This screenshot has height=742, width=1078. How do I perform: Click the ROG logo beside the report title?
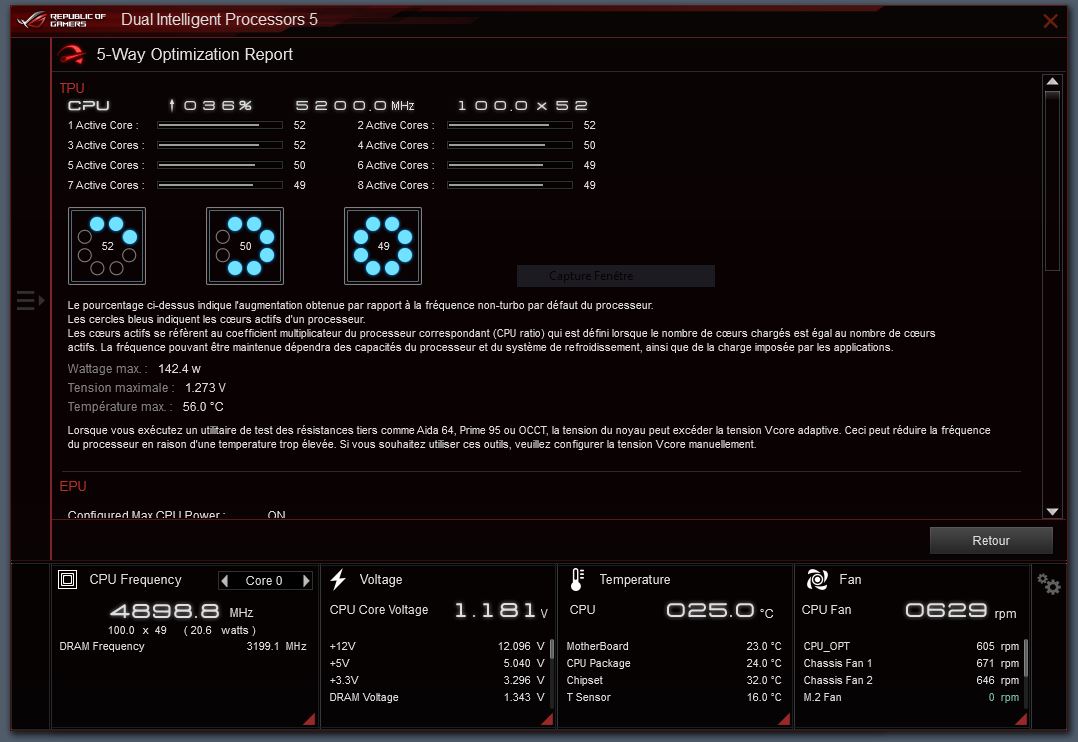coord(71,54)
